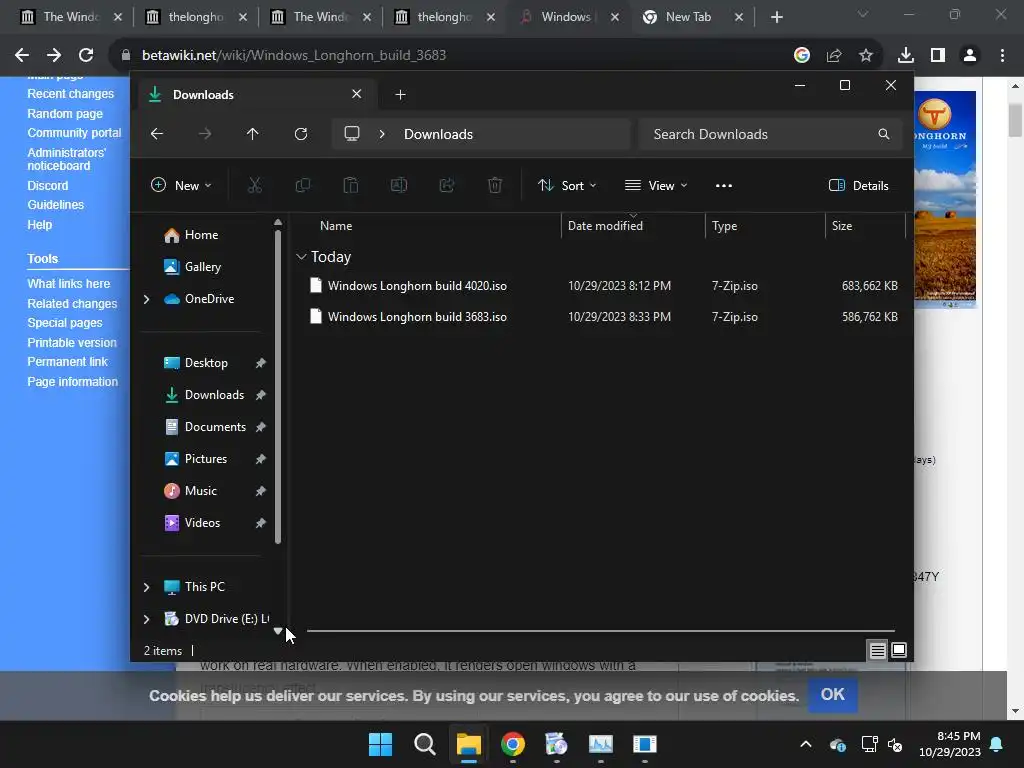The height and width of the screenshot is (768, 1024).
Task: Toggle the Details pane
Action: click(858, 185)
